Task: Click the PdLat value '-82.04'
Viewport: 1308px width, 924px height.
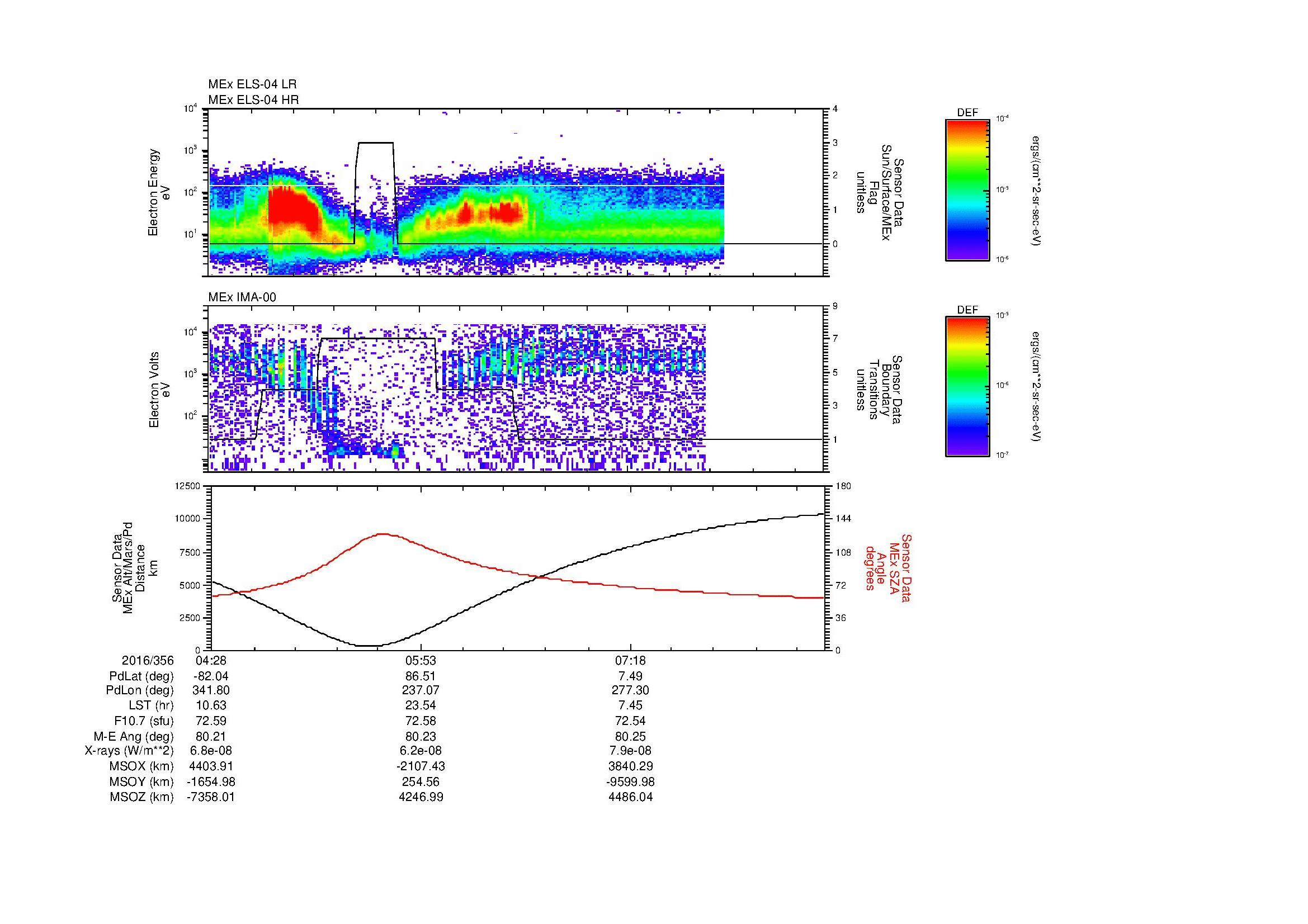Action: [211, 676]
